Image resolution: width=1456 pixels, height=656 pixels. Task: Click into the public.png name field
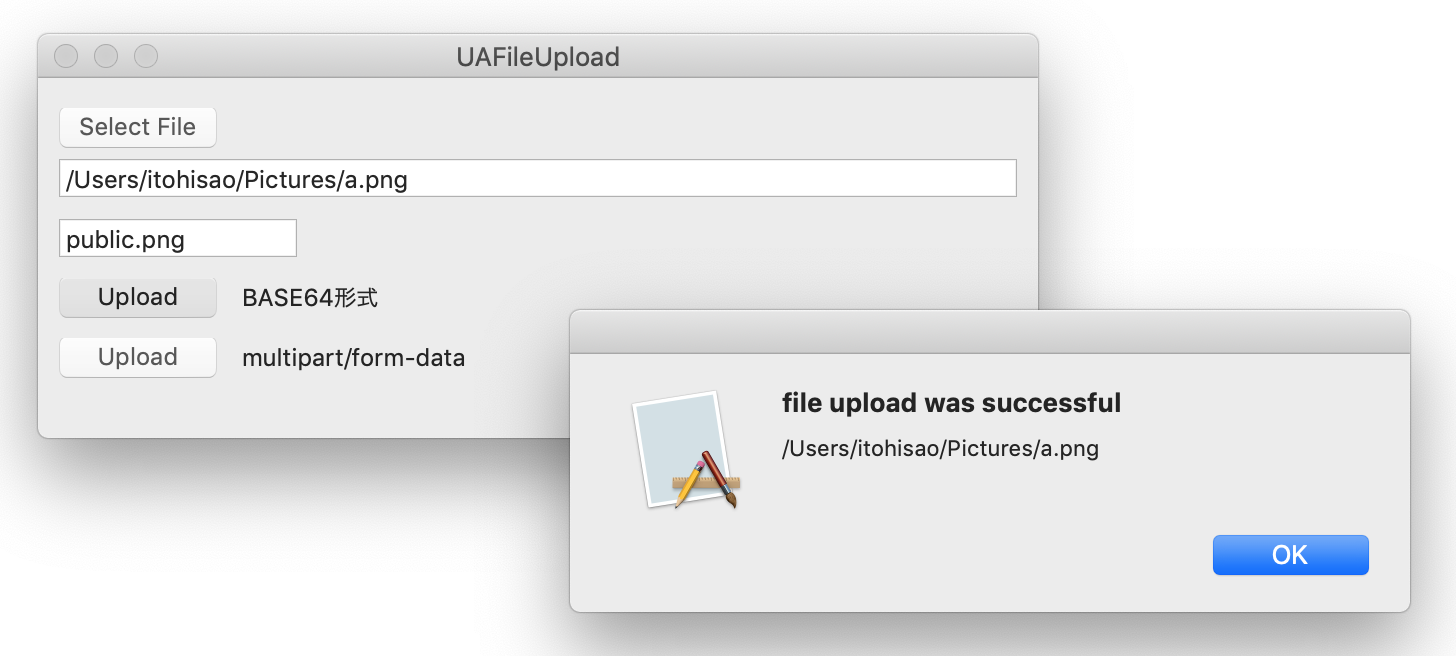[178, 239]
